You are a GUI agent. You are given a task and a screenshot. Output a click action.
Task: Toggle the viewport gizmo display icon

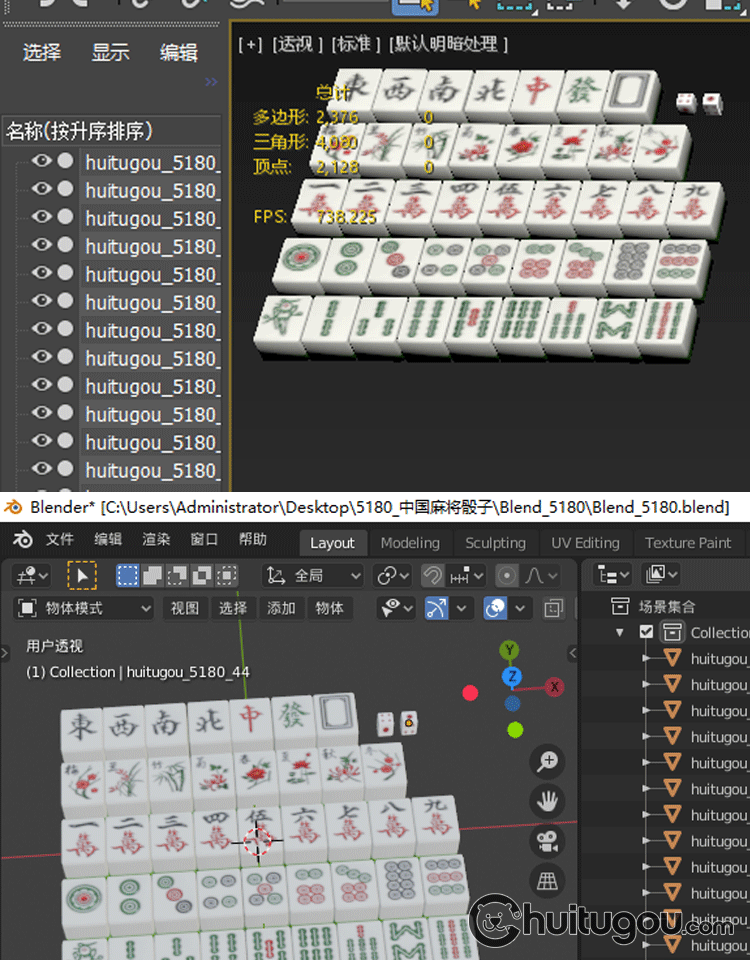point(437,608)
